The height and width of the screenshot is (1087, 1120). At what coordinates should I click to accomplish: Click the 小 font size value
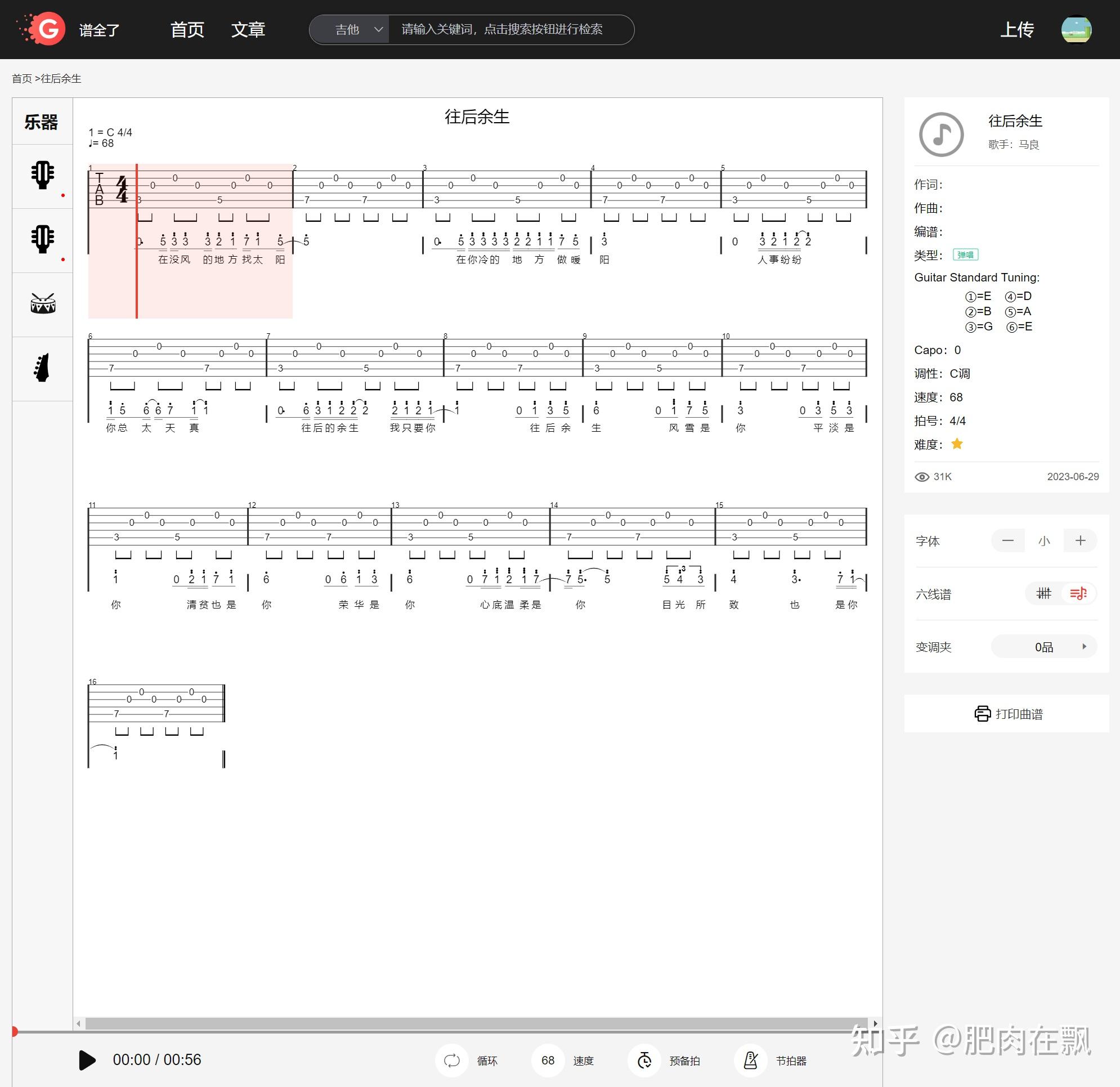(x=1044, y=540)
